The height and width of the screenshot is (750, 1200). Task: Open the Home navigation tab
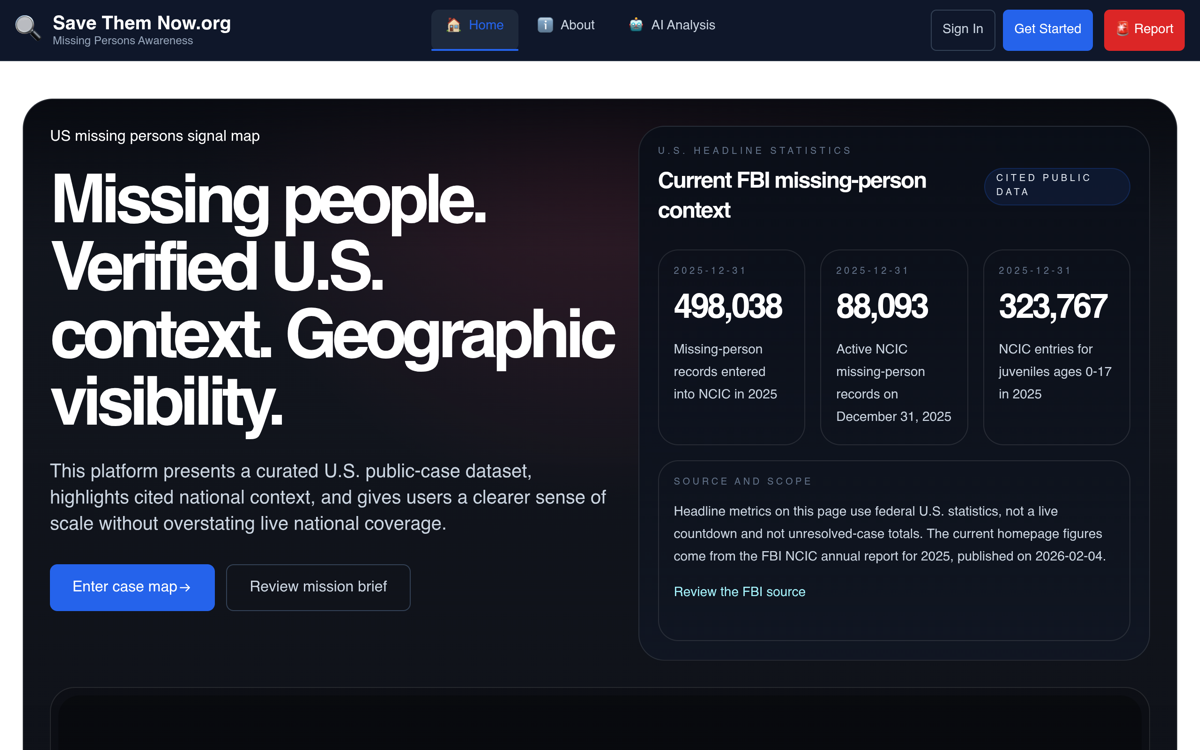coord(475,29)
